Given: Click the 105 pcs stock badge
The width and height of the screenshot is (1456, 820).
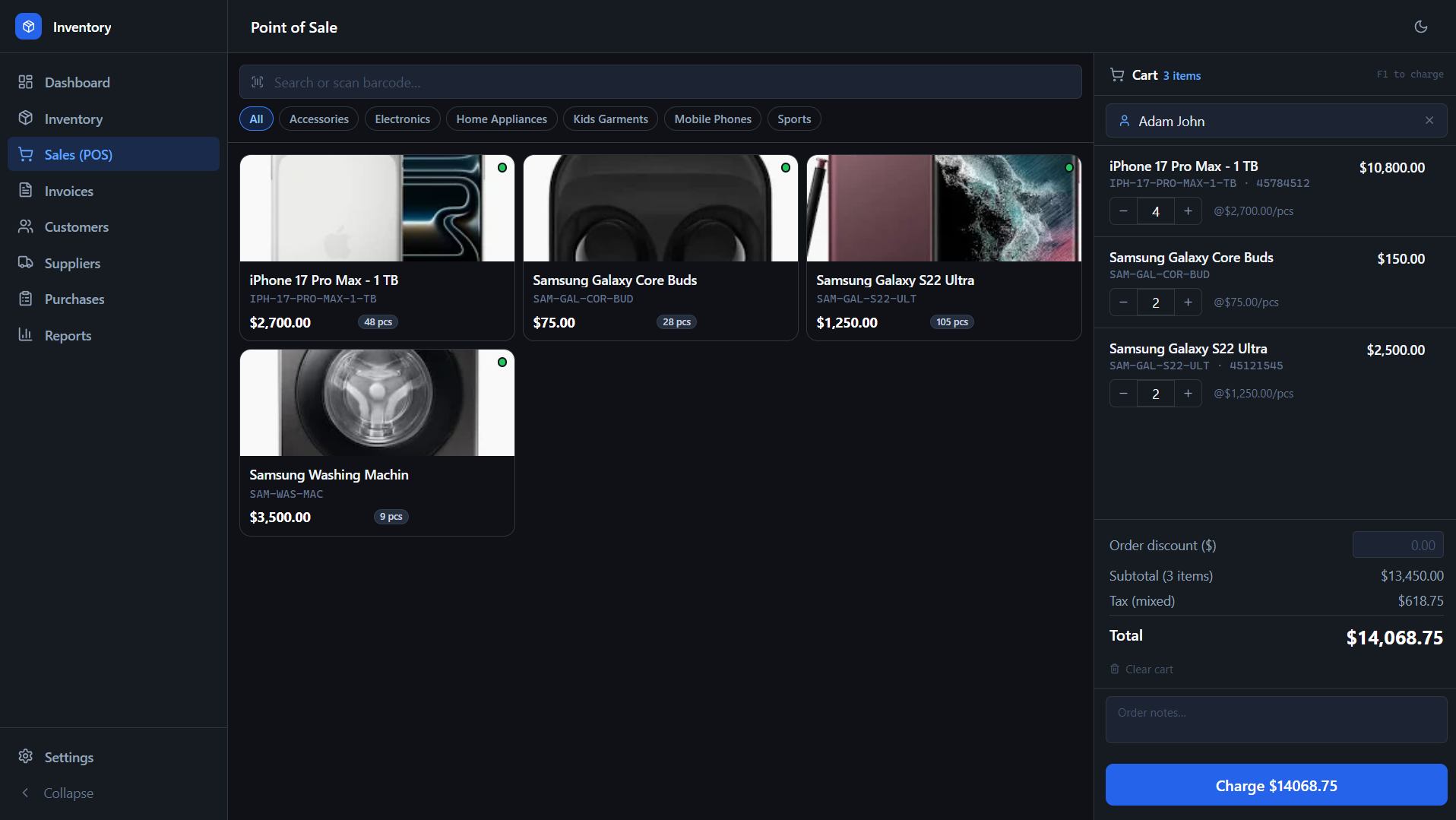Looking at the screenshot, I should [x=952, y=322].
